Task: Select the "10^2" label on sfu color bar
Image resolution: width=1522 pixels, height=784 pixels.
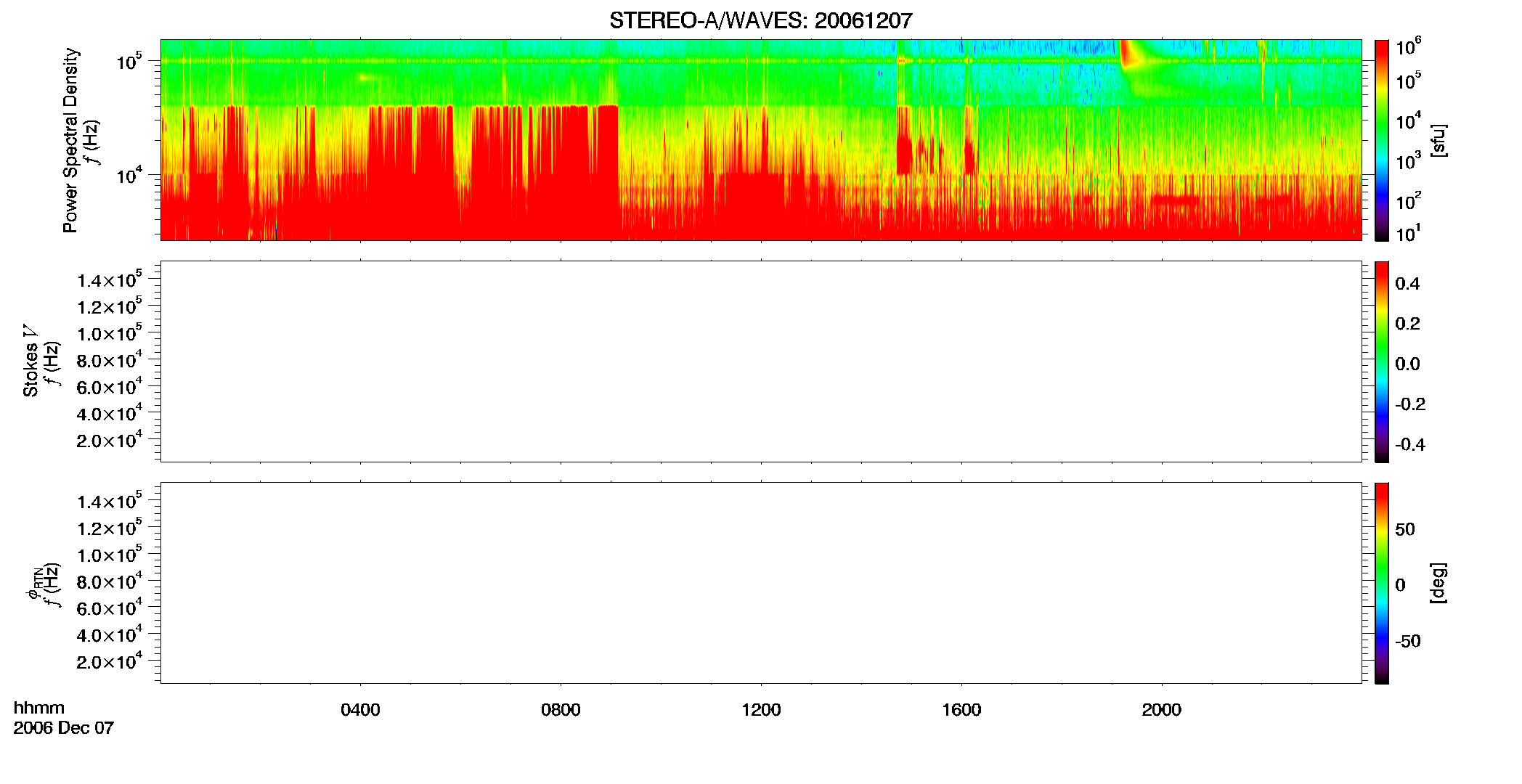Action: (x=1407, y=200)
